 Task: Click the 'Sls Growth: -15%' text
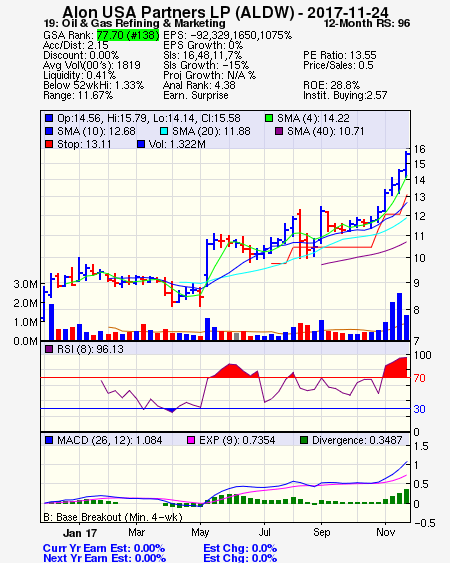tap(206, 65)
